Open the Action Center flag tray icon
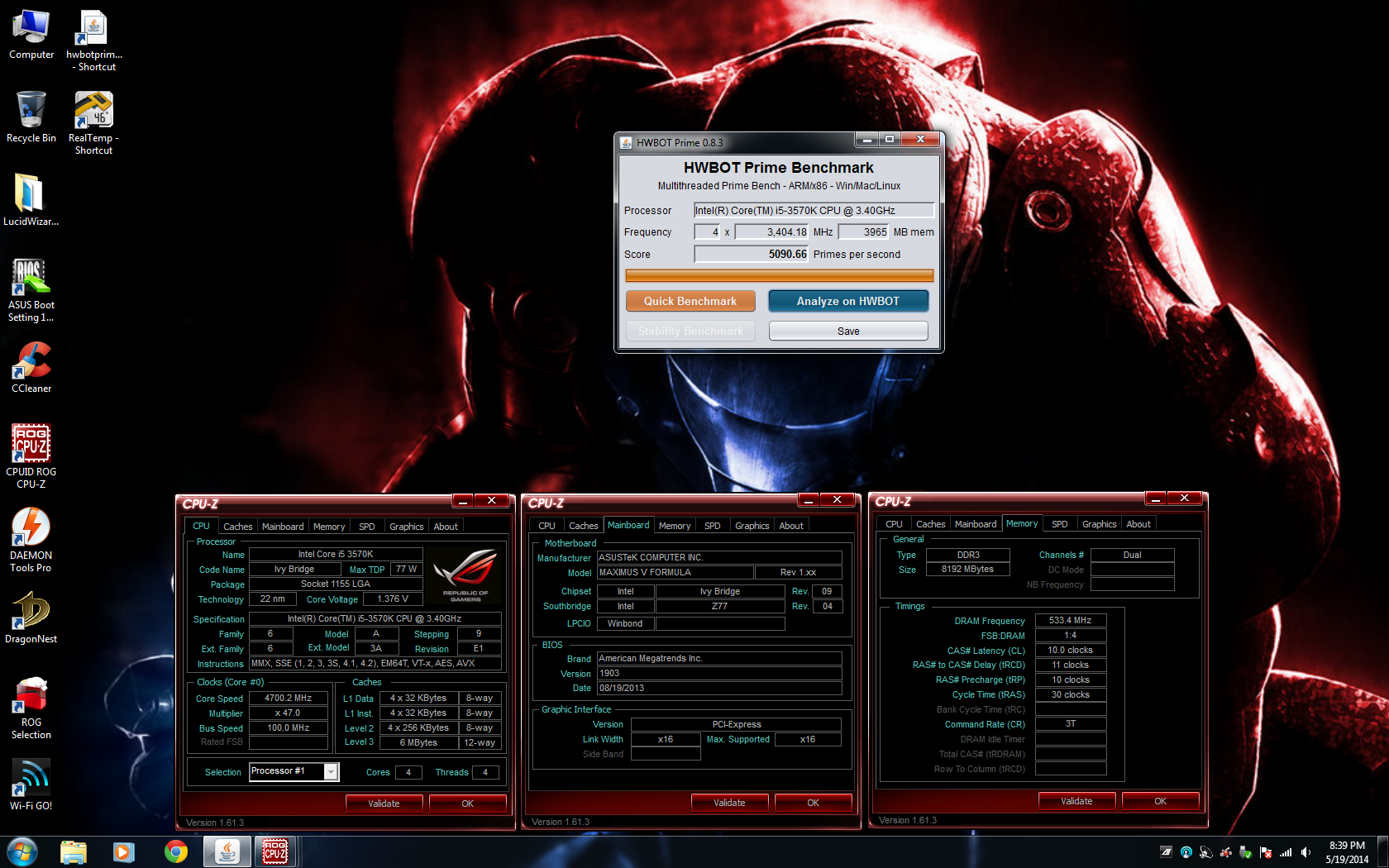The height and width of the screenshot is (868, 1389). 1266,852
